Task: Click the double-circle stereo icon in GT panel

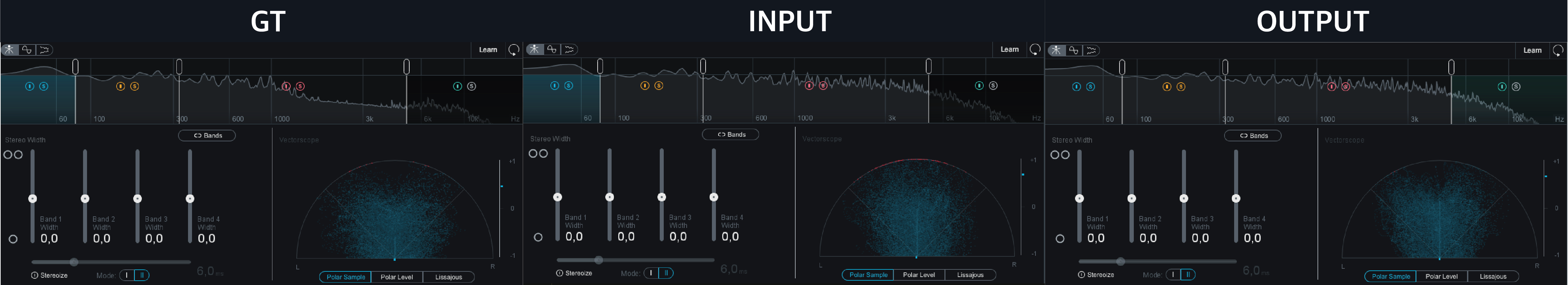Action: click(x=13, y=154)
